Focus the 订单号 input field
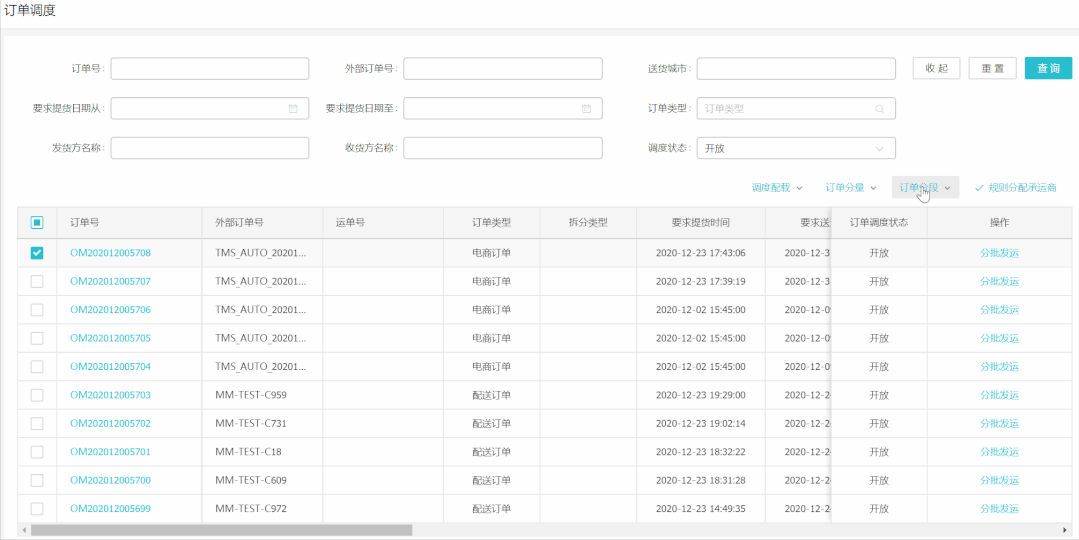Viewport: 1079px width, 540px height. click(210, 68)
